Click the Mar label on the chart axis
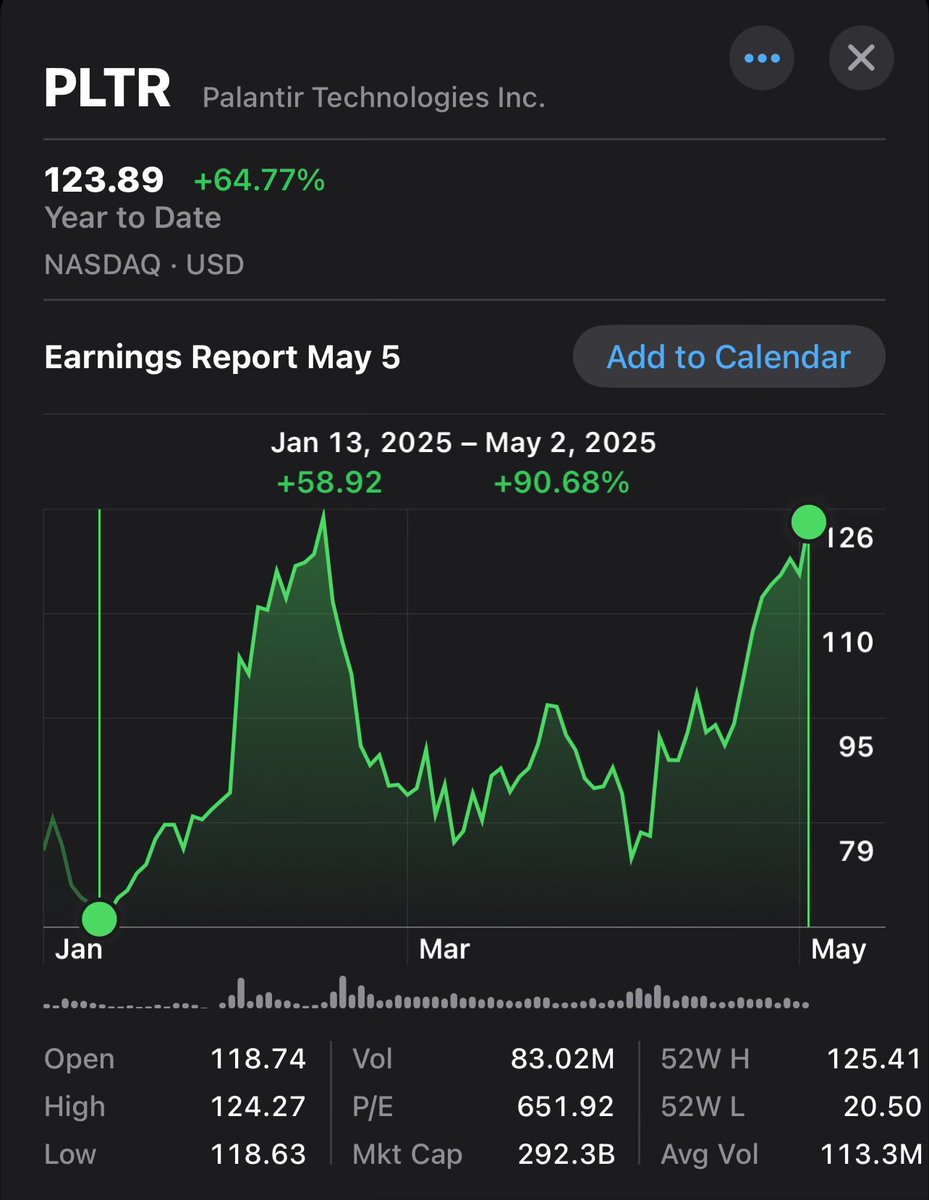This screenshot has height=1200, width=929. tap(444, 949)
